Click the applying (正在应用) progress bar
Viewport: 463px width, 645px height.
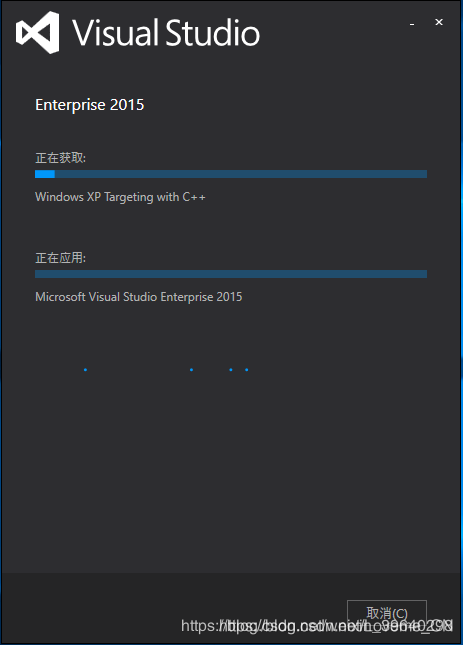point(231,274)
